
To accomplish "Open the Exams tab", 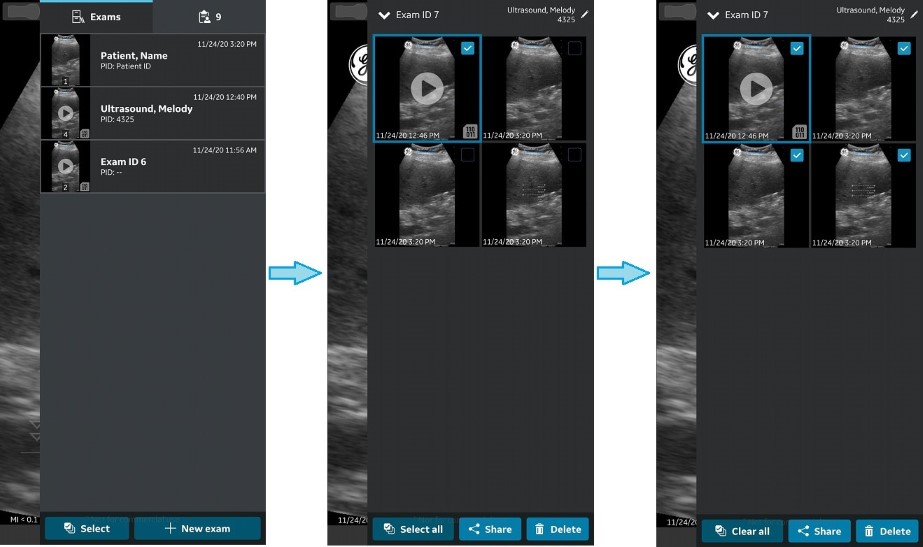I will 96,17.
